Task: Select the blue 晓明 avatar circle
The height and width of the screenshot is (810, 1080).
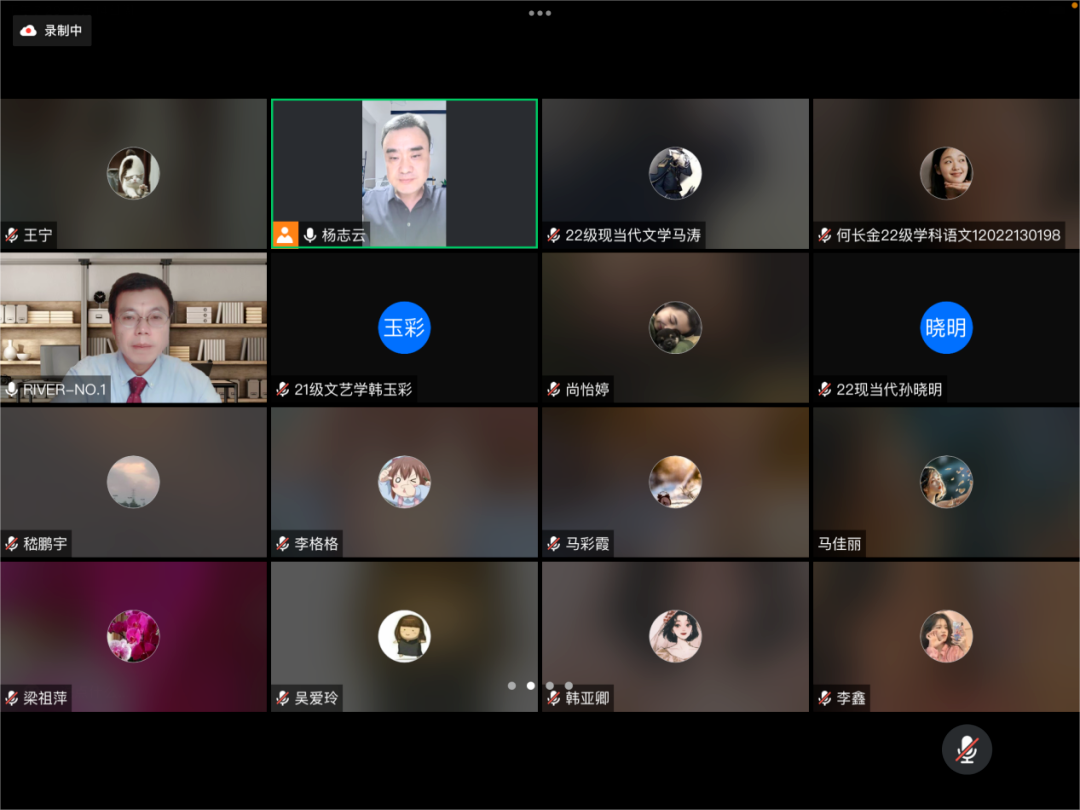Action: click(946, 327)
